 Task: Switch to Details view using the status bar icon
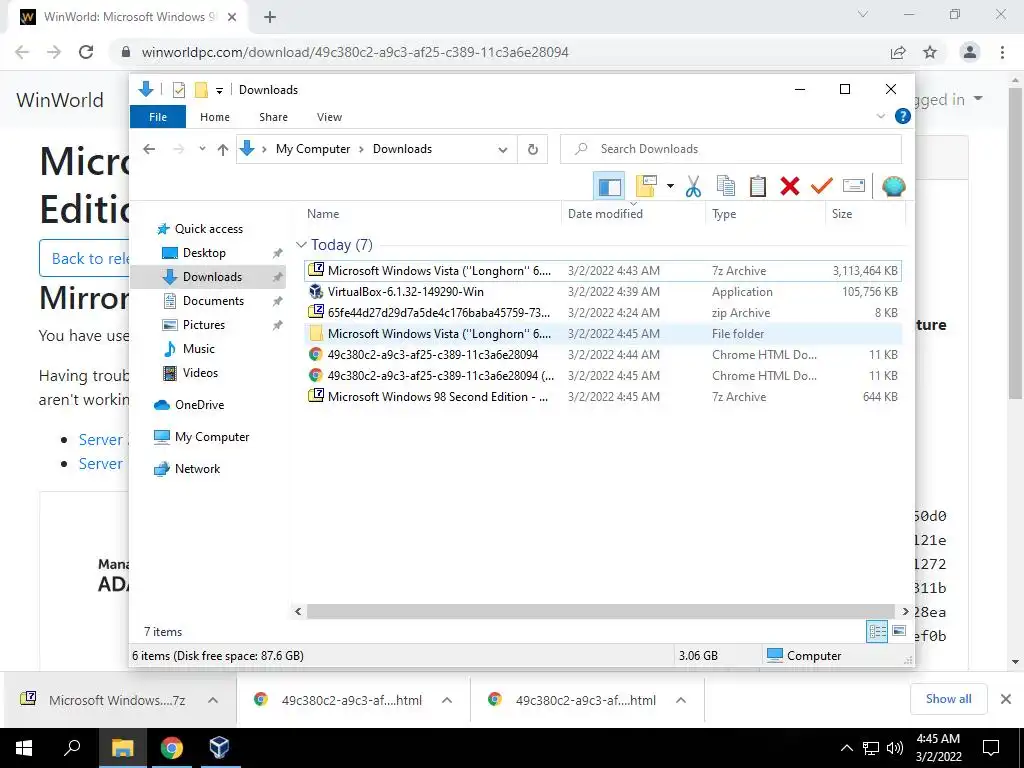click(x=877, y=632)
